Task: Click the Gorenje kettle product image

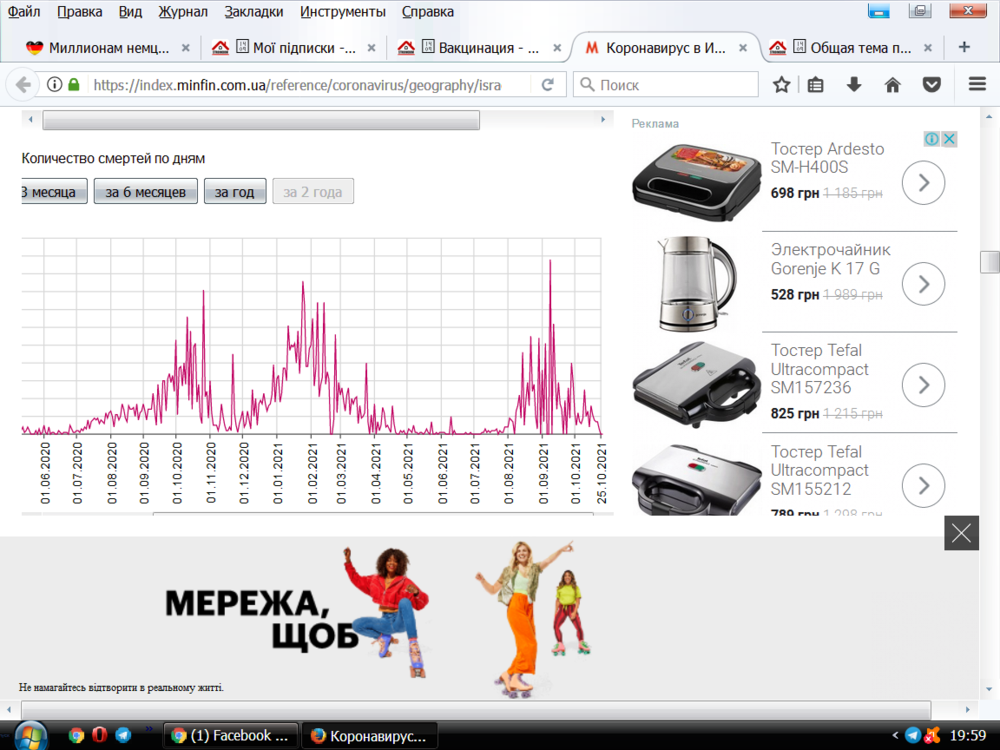Action: [x=695, y=284]
